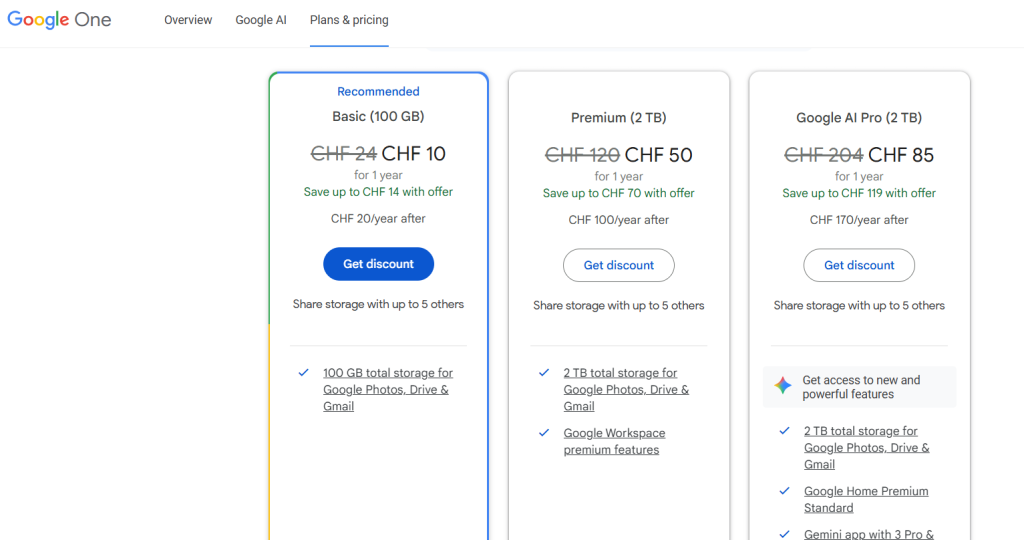Get discount for the Premium 2 TB plan

click(x=618, y=265)
